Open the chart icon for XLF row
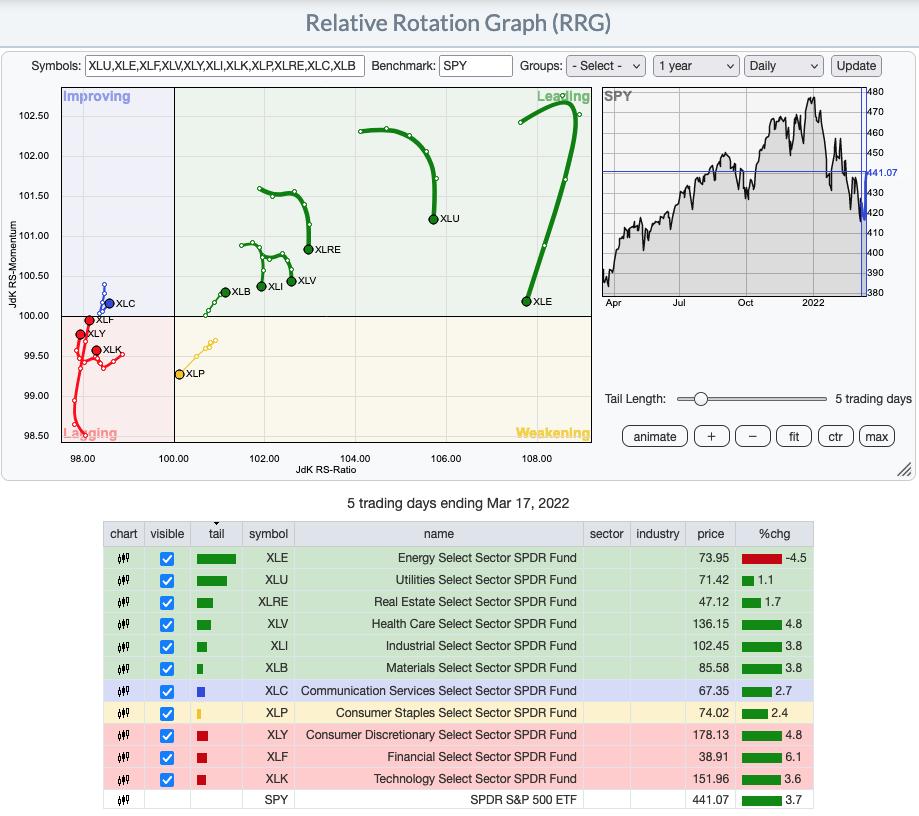 coord(123,757)
